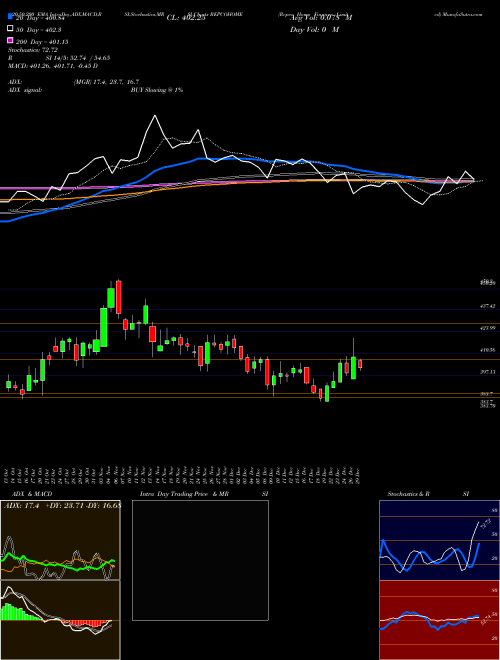Click the tallest green candle near the peak
The height and width of the screenshot is (660, 500).
tap(104, 327)
